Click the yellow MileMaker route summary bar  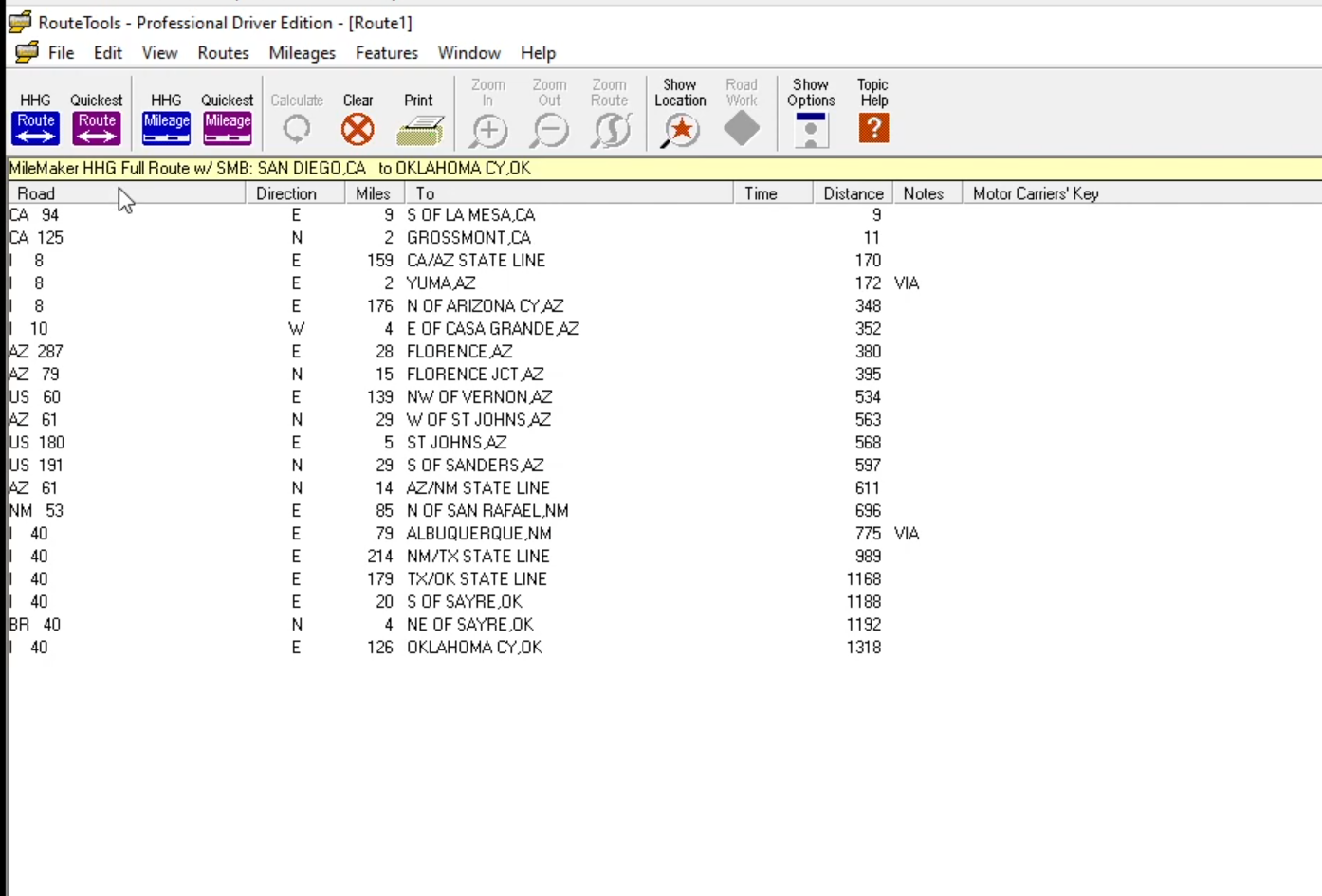pos(664,169)
